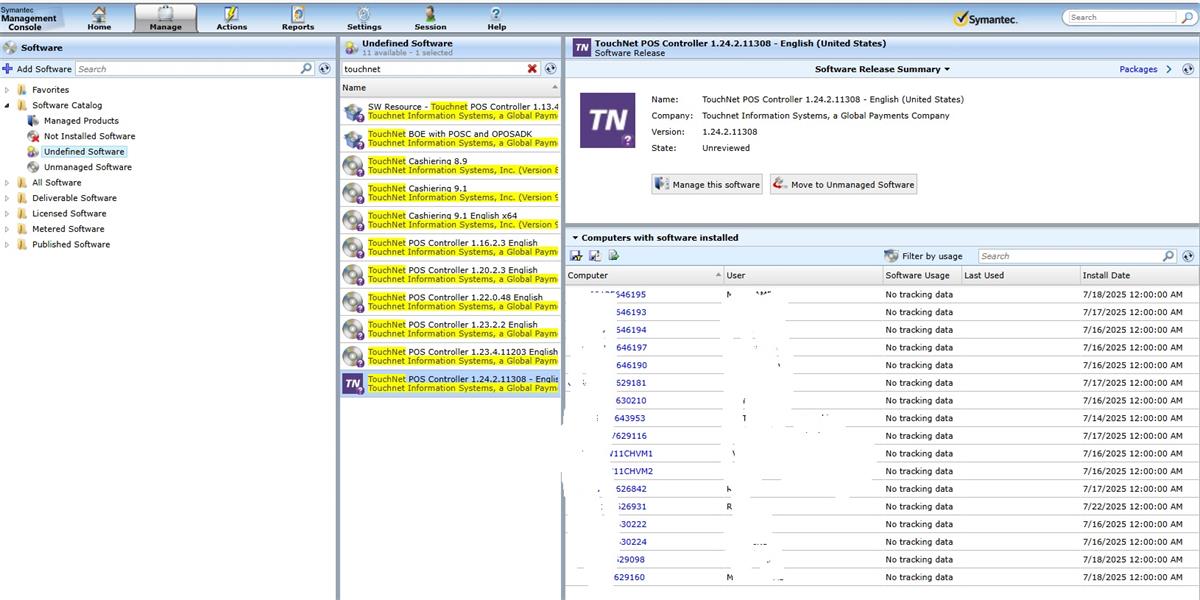Sort list by the Name column header
Screen dimensions: 1200x600
pyautogui.click(x=449, y=88)
